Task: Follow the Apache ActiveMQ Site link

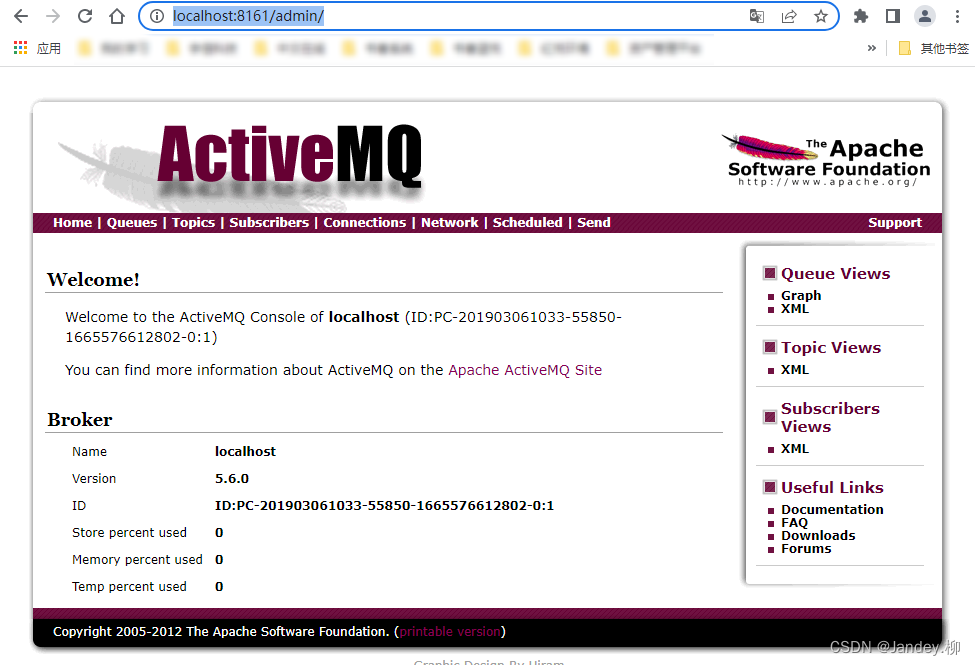Action: (x=525, y=370)
